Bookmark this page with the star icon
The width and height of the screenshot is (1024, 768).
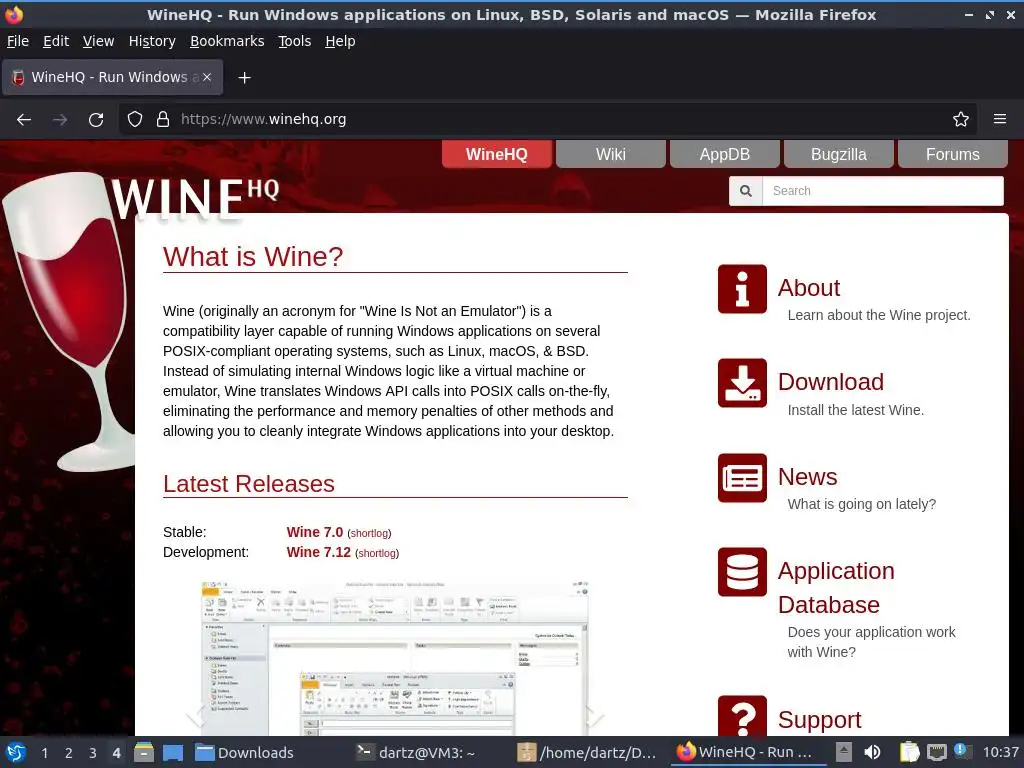click(961, 120)
